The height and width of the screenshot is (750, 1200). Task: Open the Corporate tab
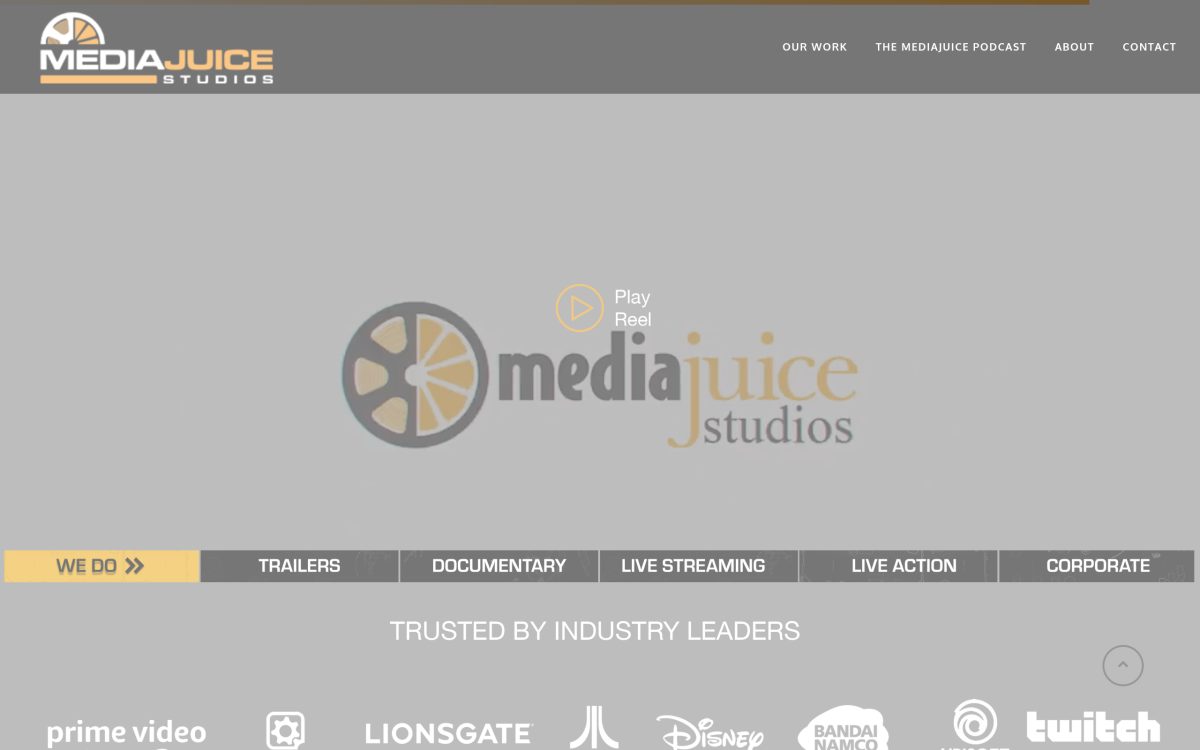[1097, 566]
